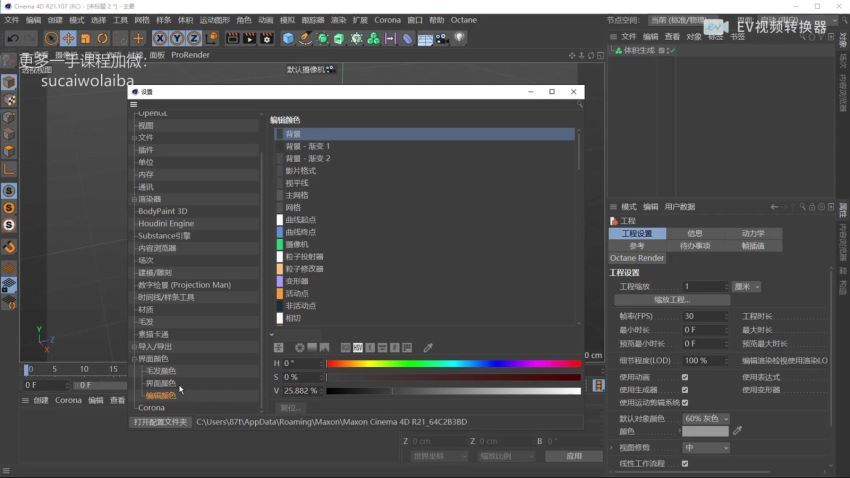
Task: Switch color chooser to HSV mode
Action: (358, 347)
